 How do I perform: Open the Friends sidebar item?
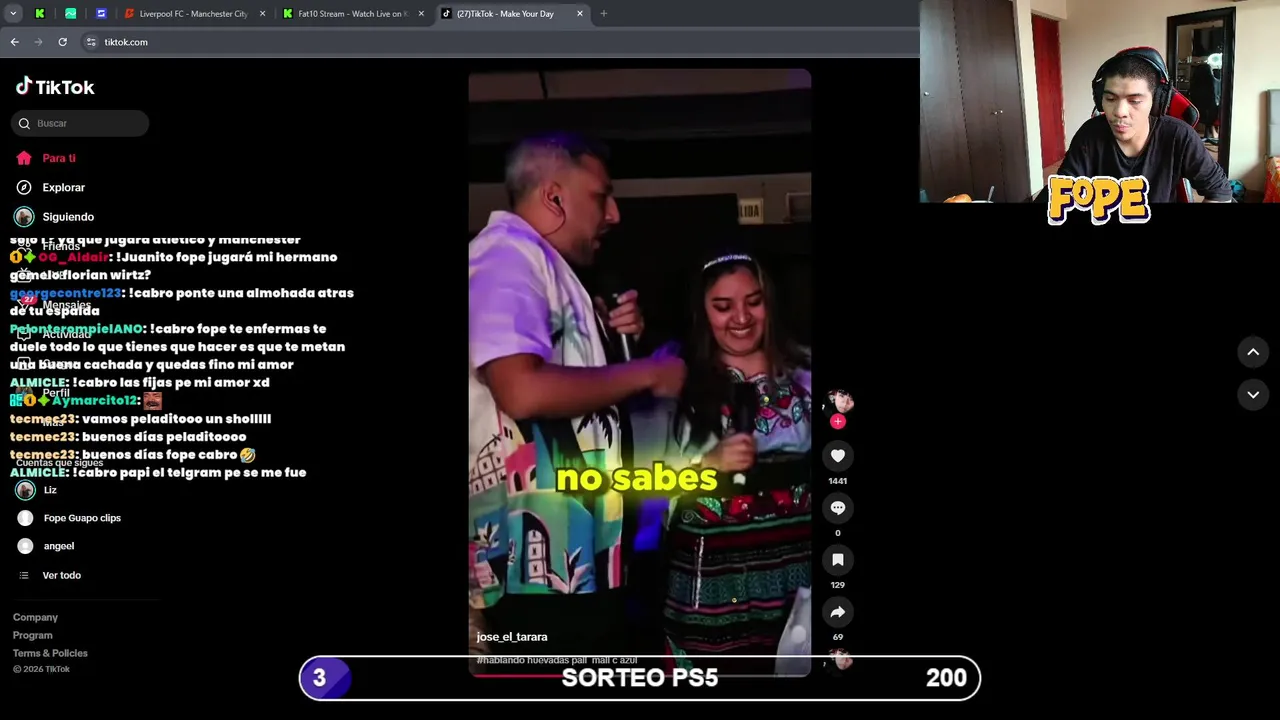tap(61, 246)
